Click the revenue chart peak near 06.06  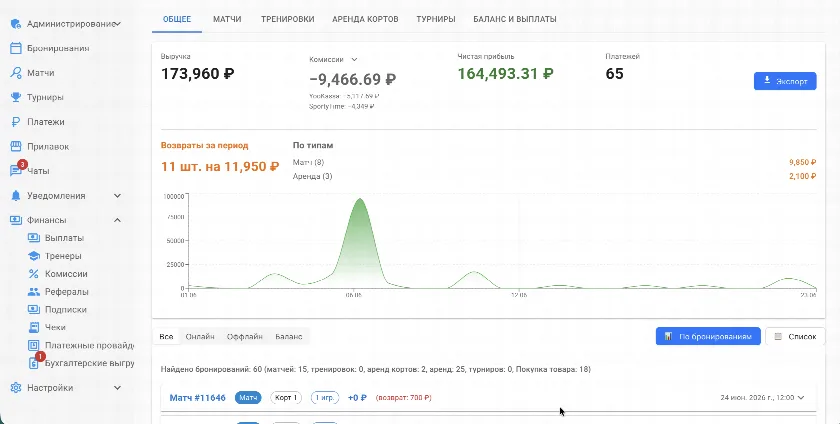tap(359, 200)
